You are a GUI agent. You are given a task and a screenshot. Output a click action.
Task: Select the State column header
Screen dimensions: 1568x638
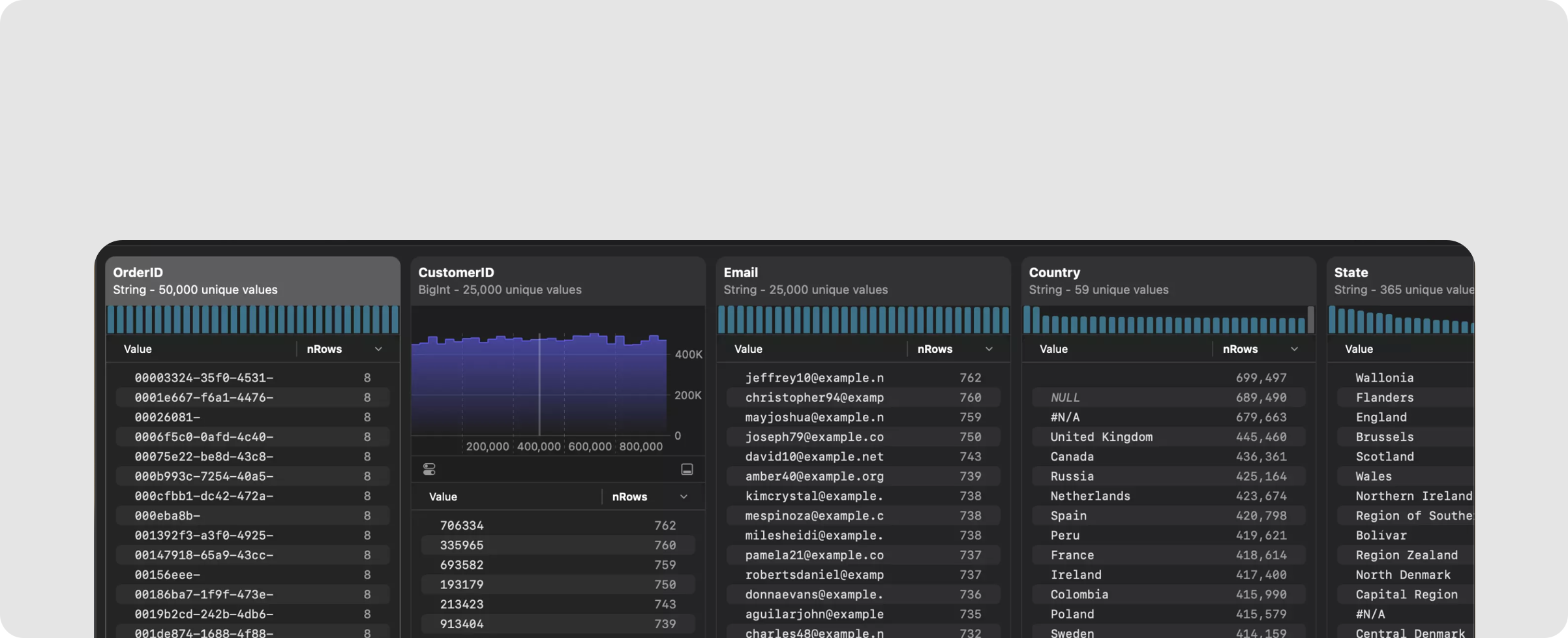point(1400,281)
